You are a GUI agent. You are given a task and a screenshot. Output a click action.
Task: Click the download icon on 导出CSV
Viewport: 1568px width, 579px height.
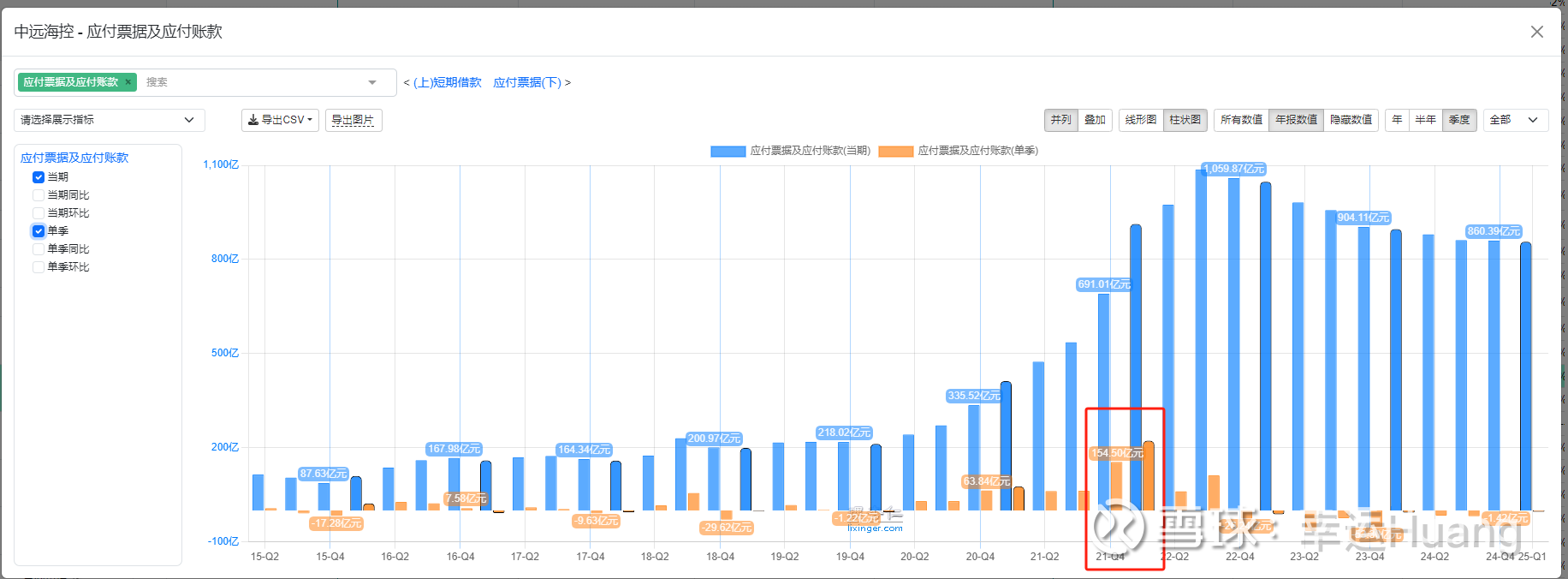253,120
